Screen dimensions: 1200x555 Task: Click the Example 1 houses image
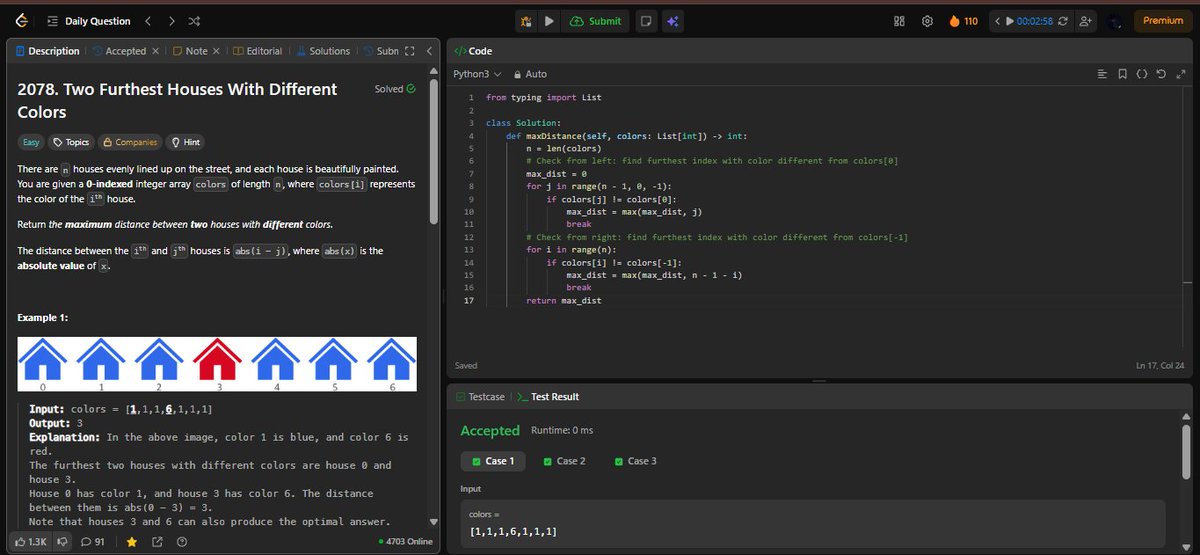[217, 365]
